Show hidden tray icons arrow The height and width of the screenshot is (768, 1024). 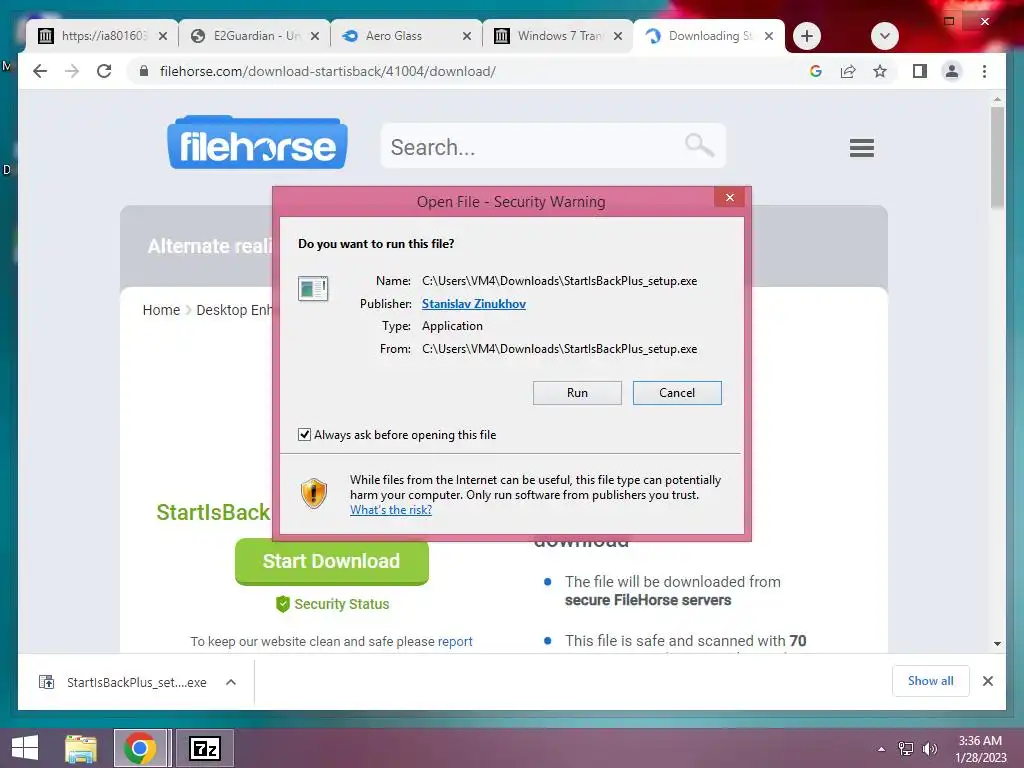click(x=881, y=749)
